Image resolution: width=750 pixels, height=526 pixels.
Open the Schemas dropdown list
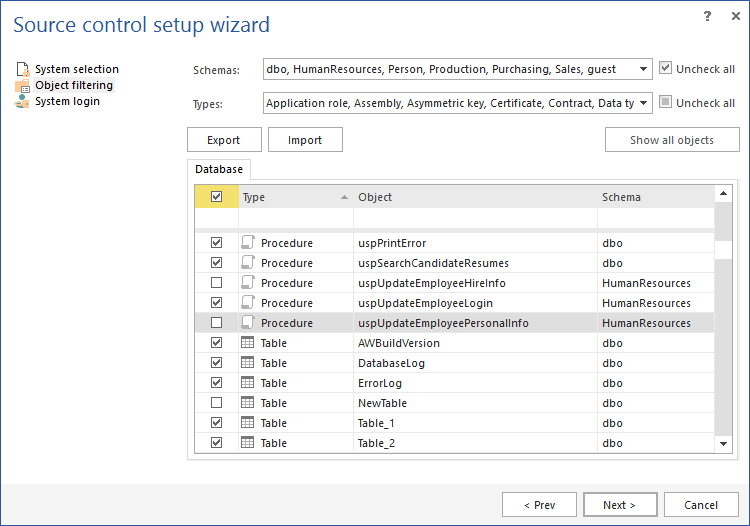tap(644, 70)
